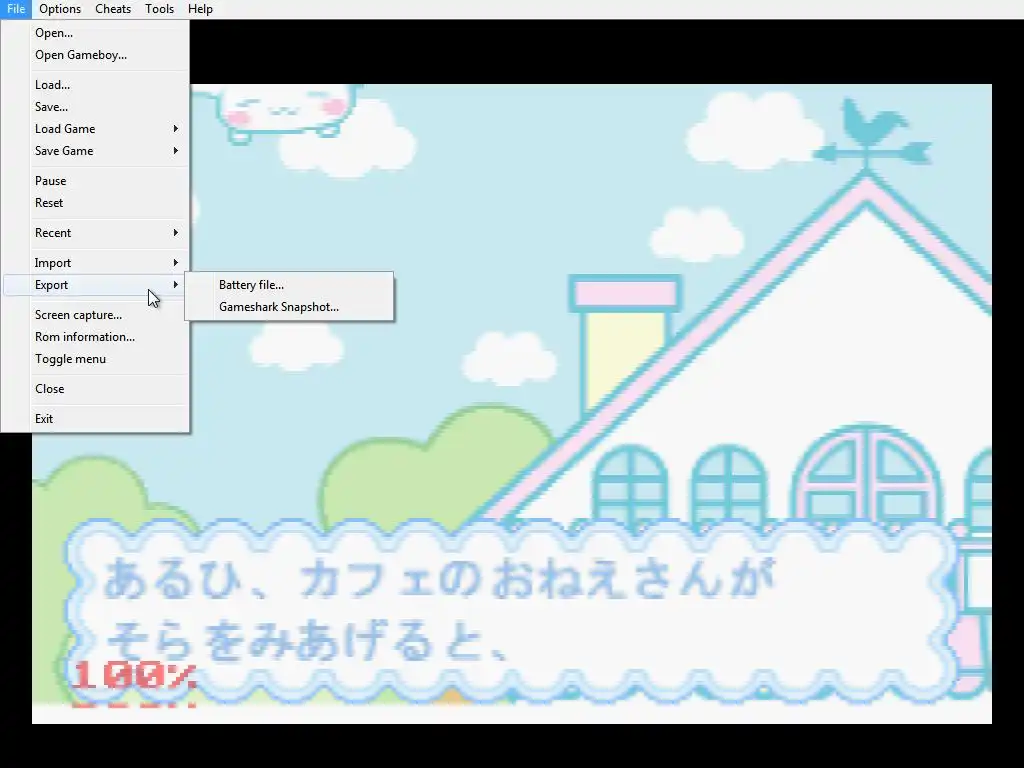Screen dimensions: 1024x768
Task: Pause the emulation via Pause
Action: [x=95, y=181]
